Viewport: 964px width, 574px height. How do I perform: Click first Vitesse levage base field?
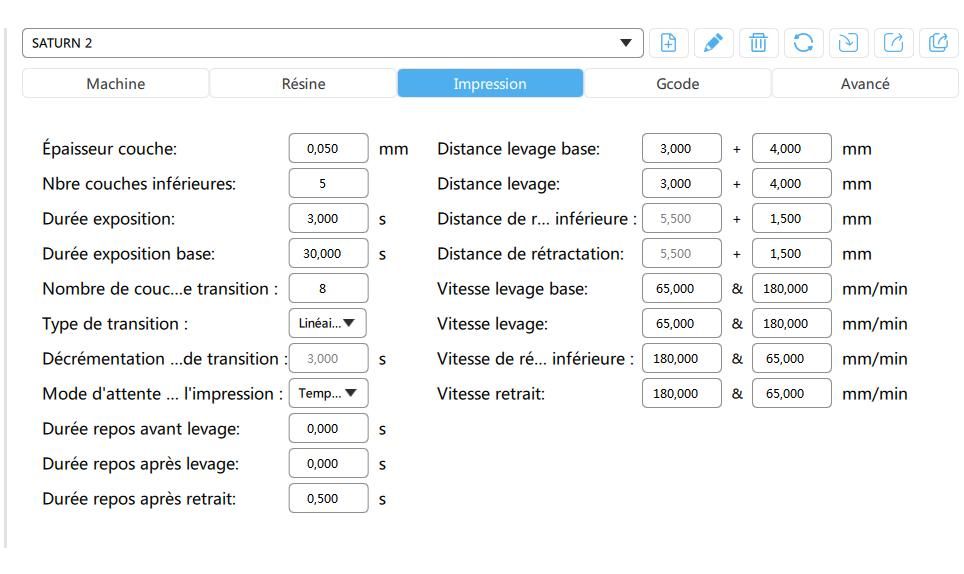pyautogui.click(x=681, y=288)
